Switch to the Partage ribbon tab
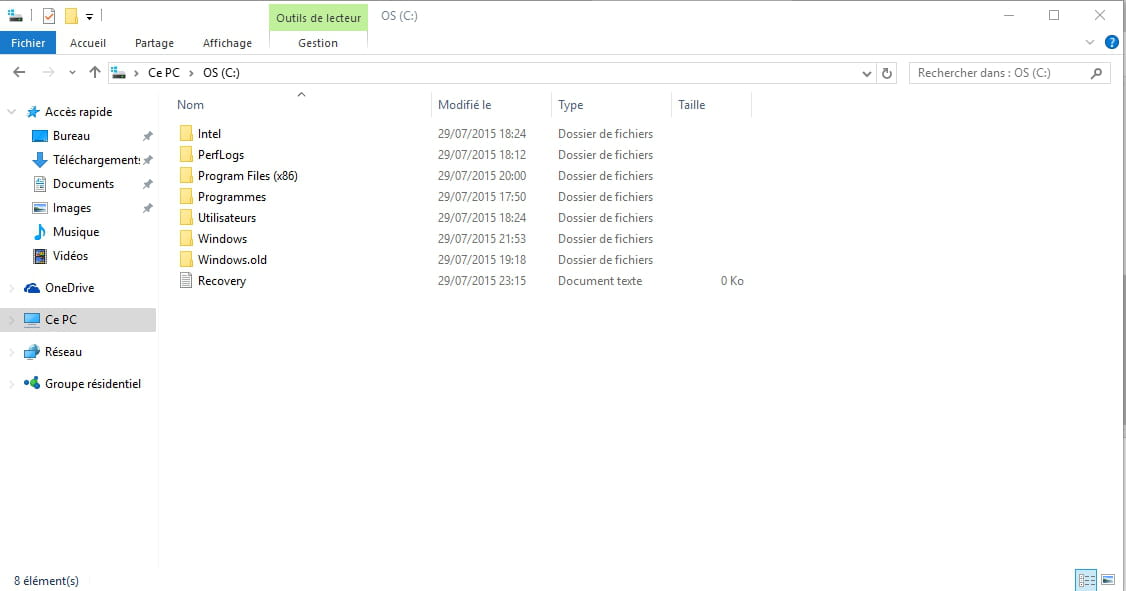This screenshot has width=1126, height=591. point(154,43)
